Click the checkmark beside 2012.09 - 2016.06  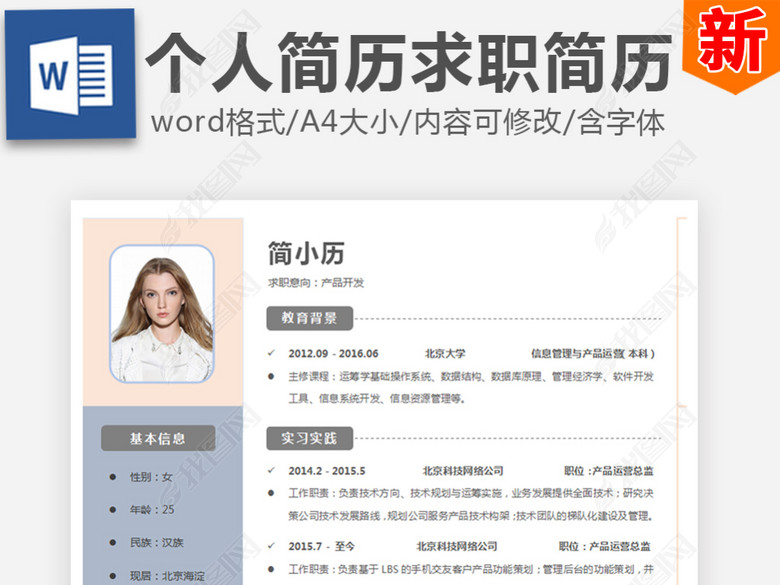tap(272, 353)
